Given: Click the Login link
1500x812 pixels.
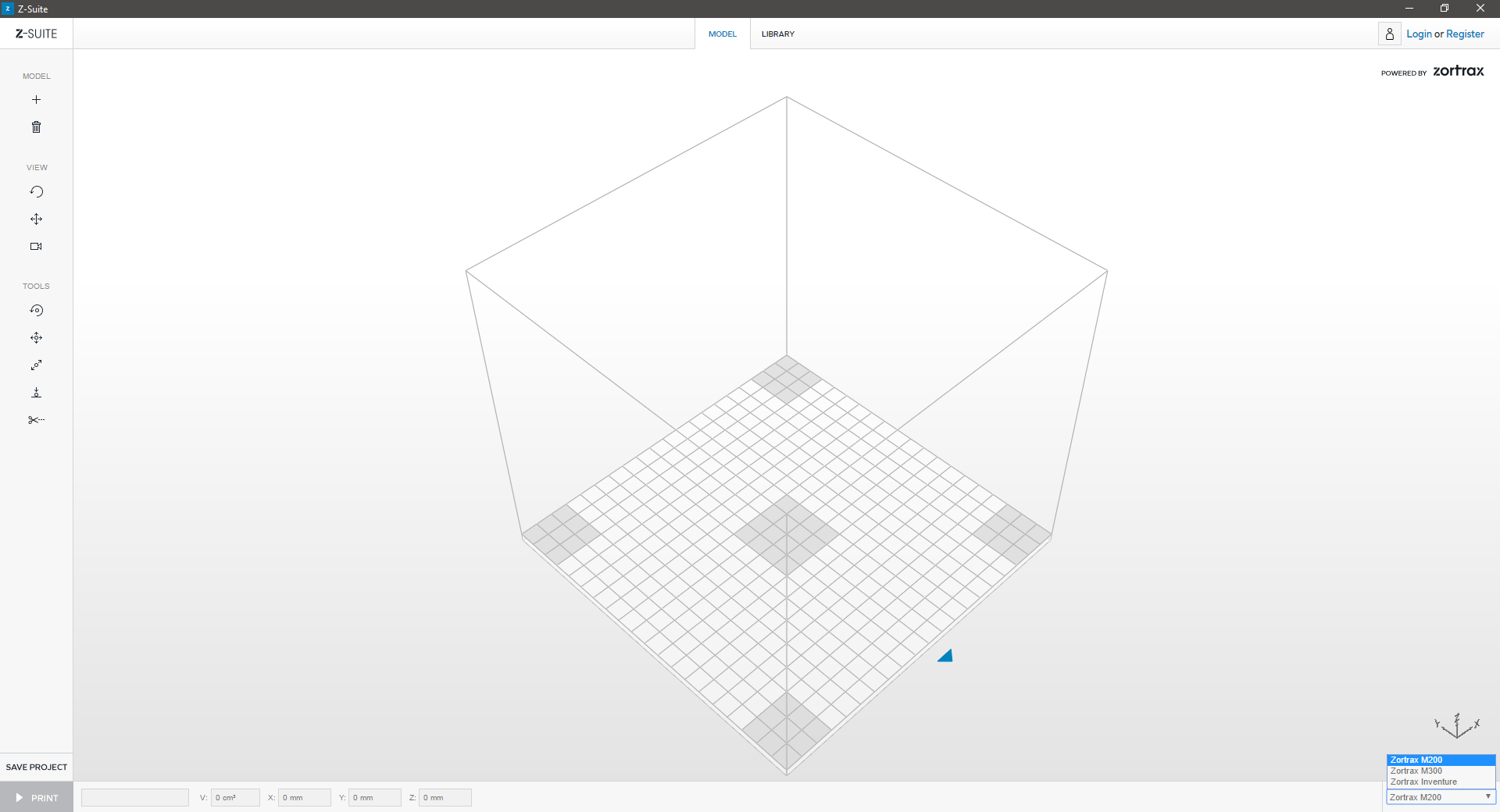Looking at the screenshot, I should click(x=1419, y=34).
